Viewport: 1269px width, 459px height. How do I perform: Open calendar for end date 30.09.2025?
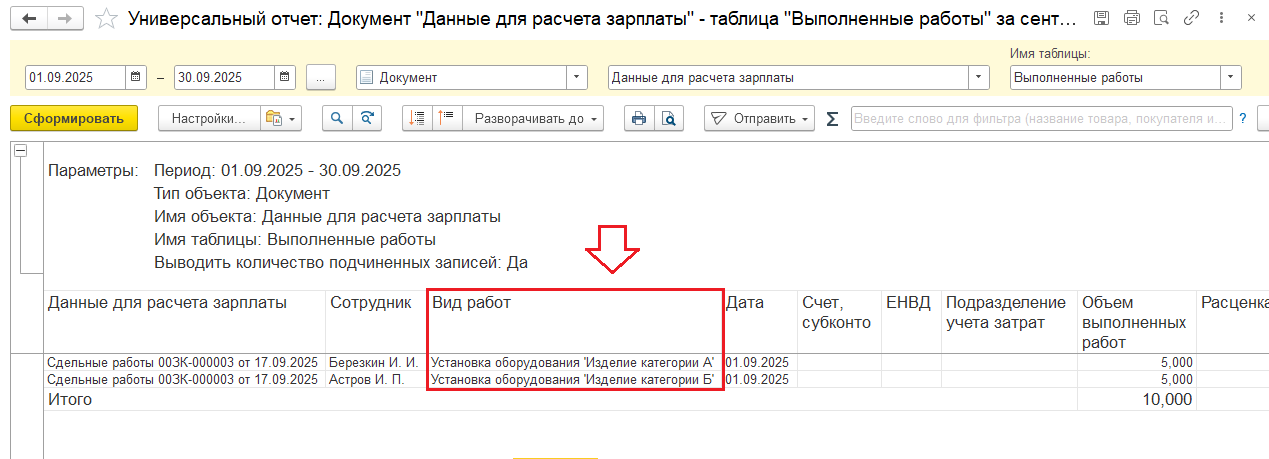[x=285, y=77]
